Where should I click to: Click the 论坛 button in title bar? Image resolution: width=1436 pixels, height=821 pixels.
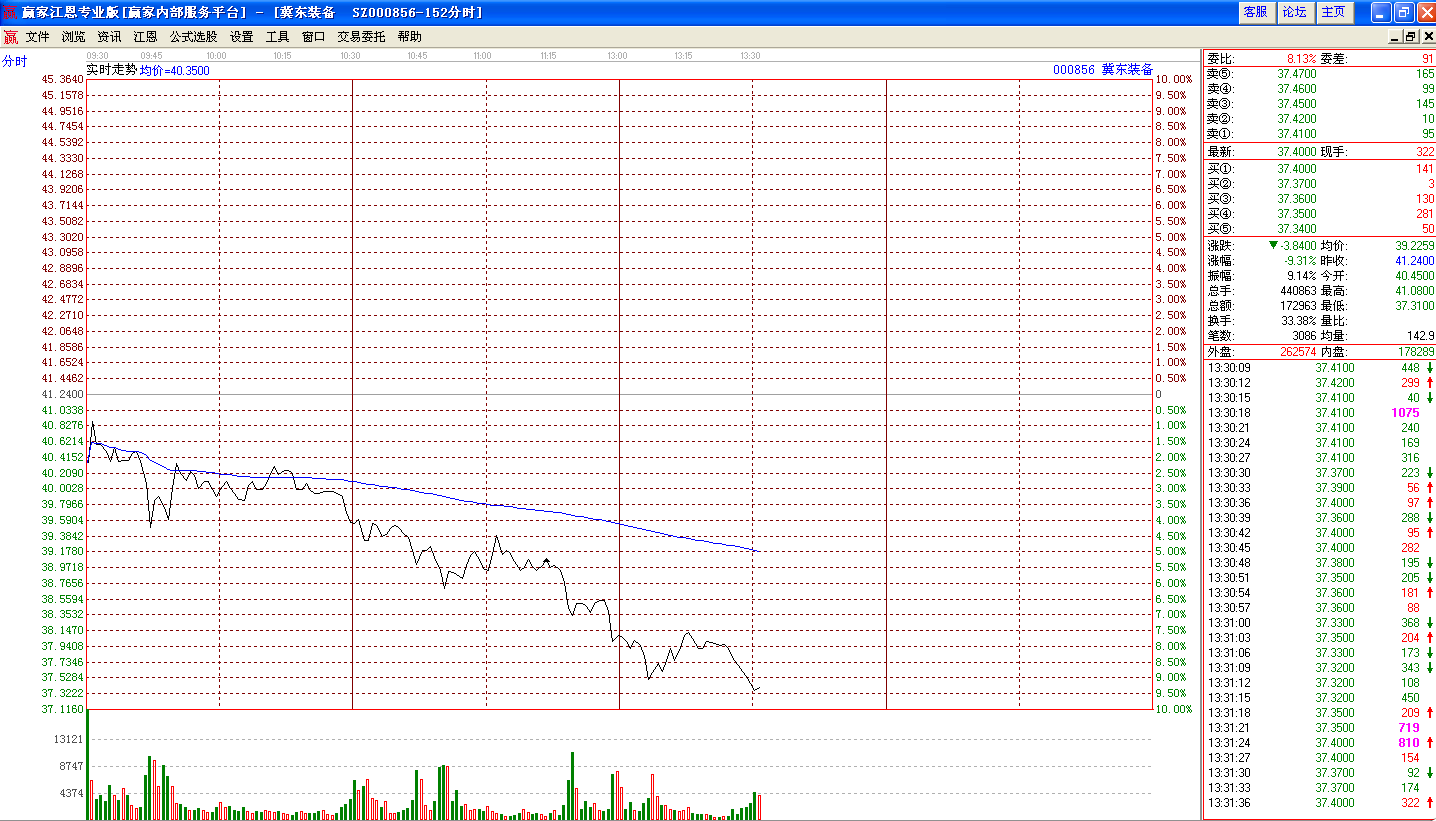click(x=1294, y=12)
